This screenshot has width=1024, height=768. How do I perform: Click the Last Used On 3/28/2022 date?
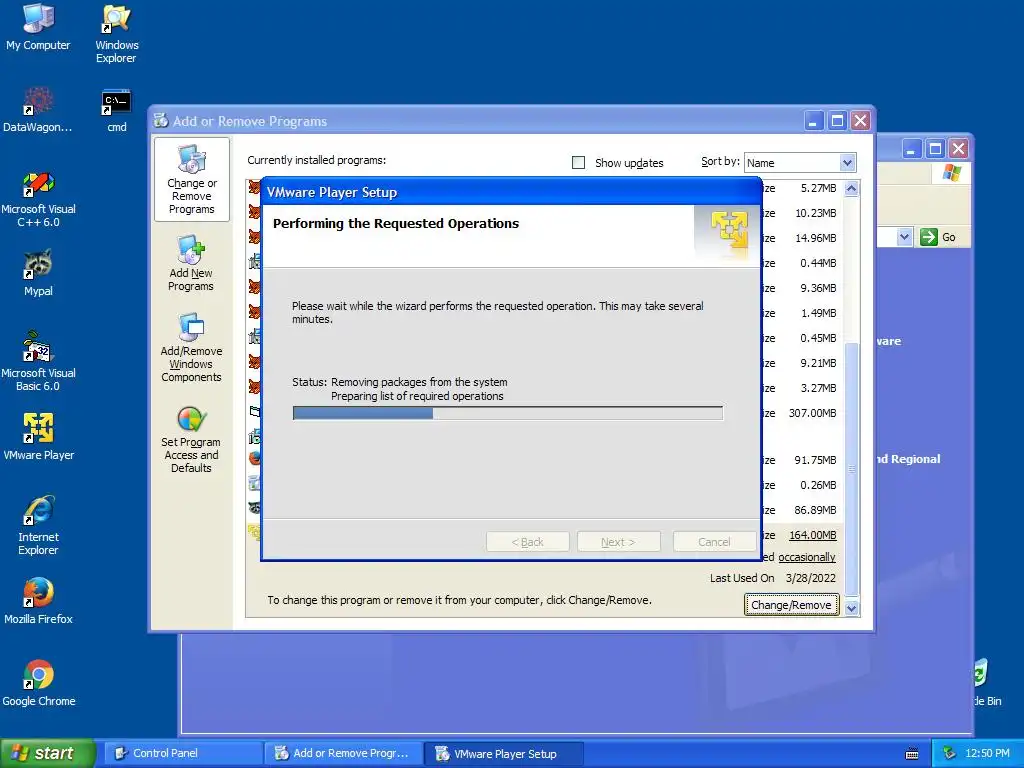pos(810,578)
